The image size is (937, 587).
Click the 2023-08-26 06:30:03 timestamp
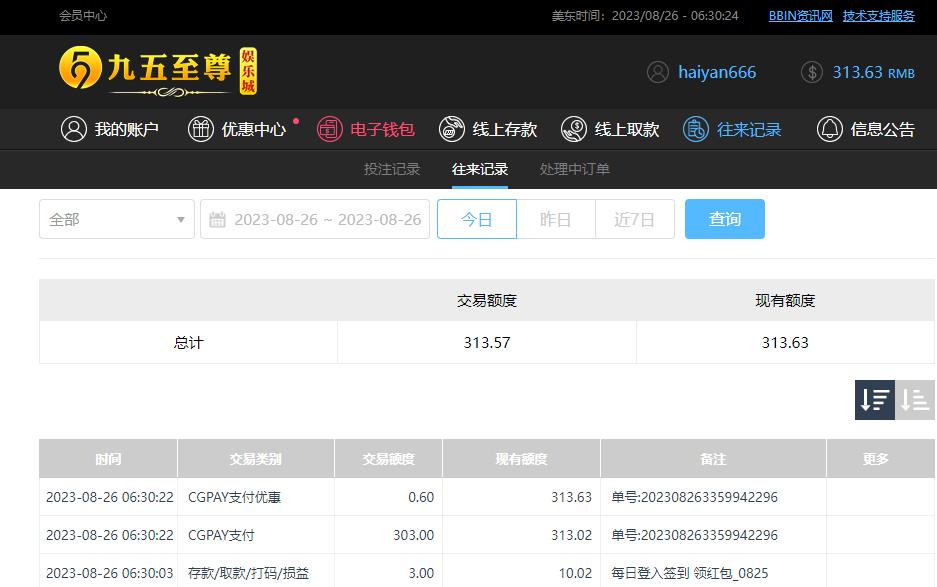click(x=109, y=573)
